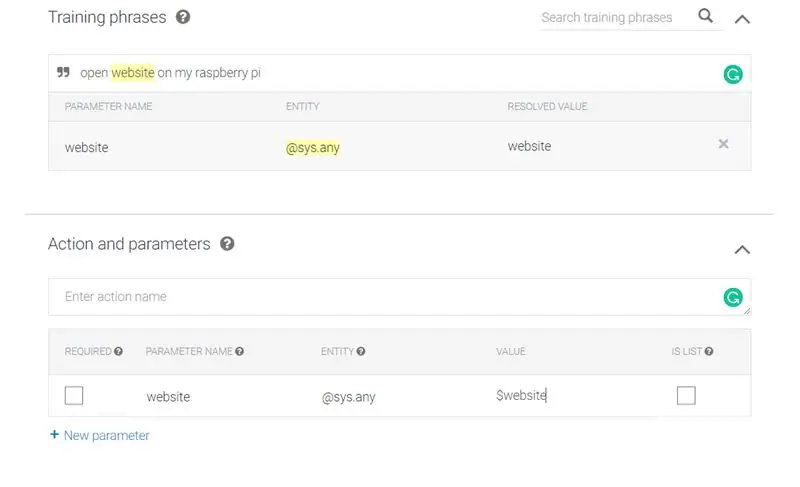Open the highlighted @sys.any entity selector

coord(313,148)
